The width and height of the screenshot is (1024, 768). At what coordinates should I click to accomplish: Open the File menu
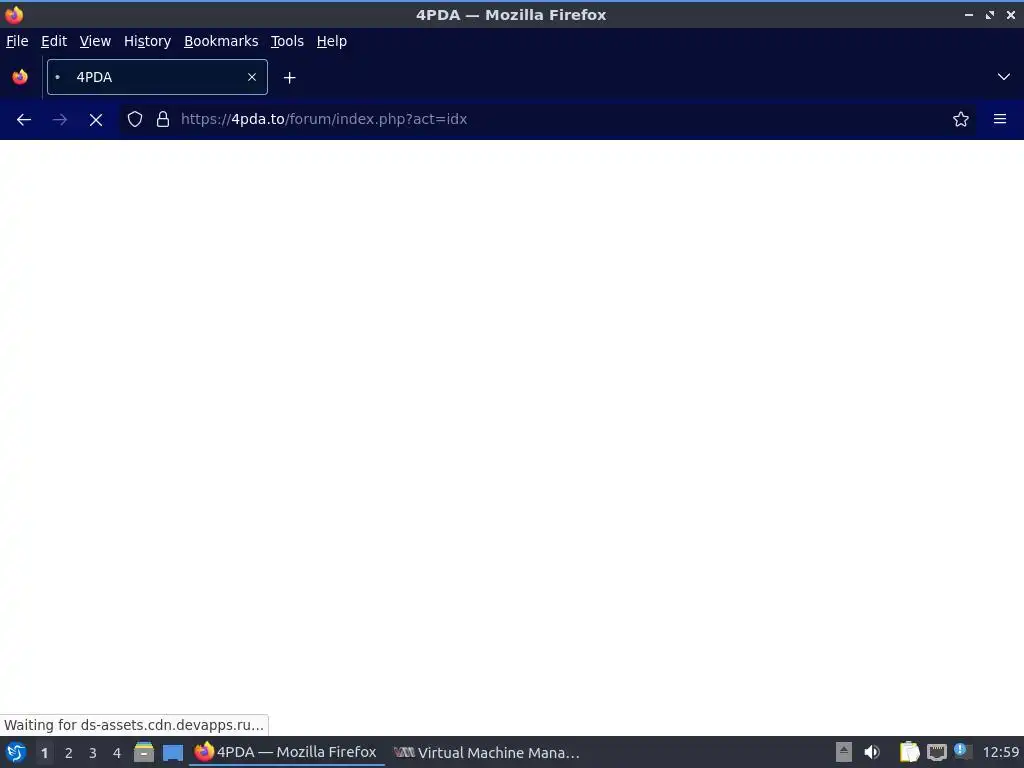[17, 41]
